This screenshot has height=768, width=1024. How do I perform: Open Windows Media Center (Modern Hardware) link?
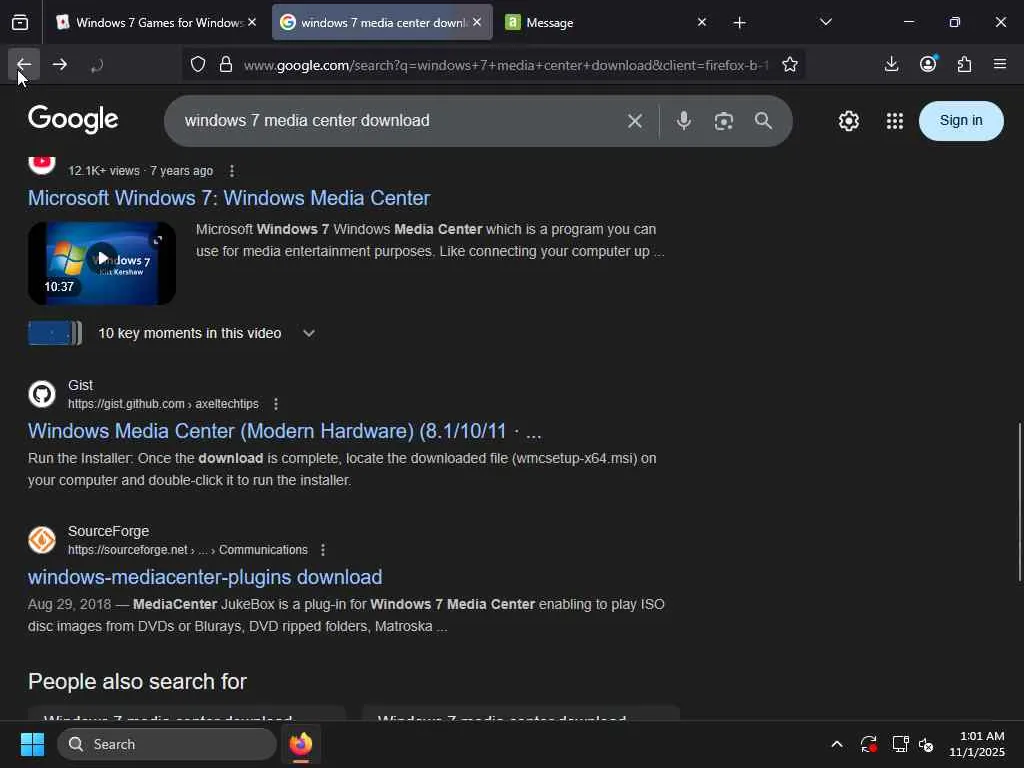coord(285,431)
